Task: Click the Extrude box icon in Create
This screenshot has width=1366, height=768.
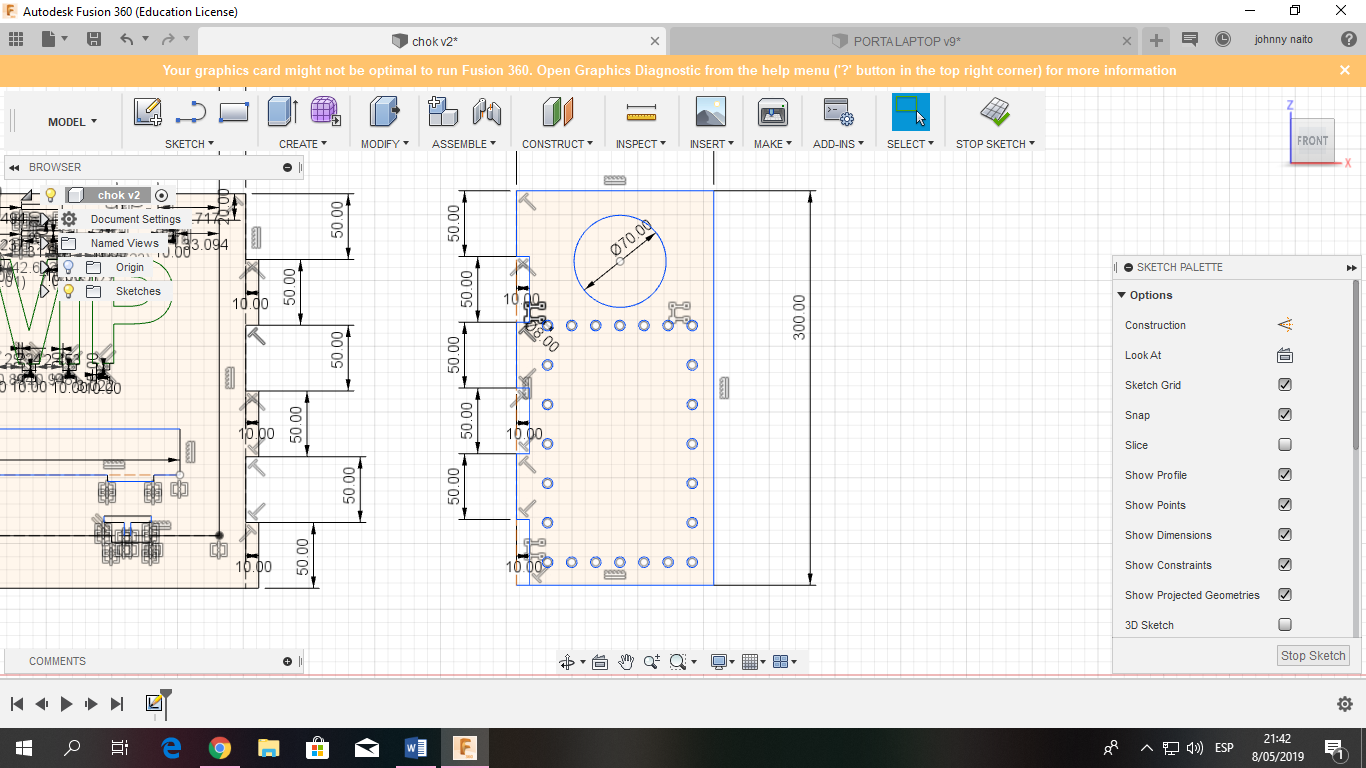Action: 282,112
